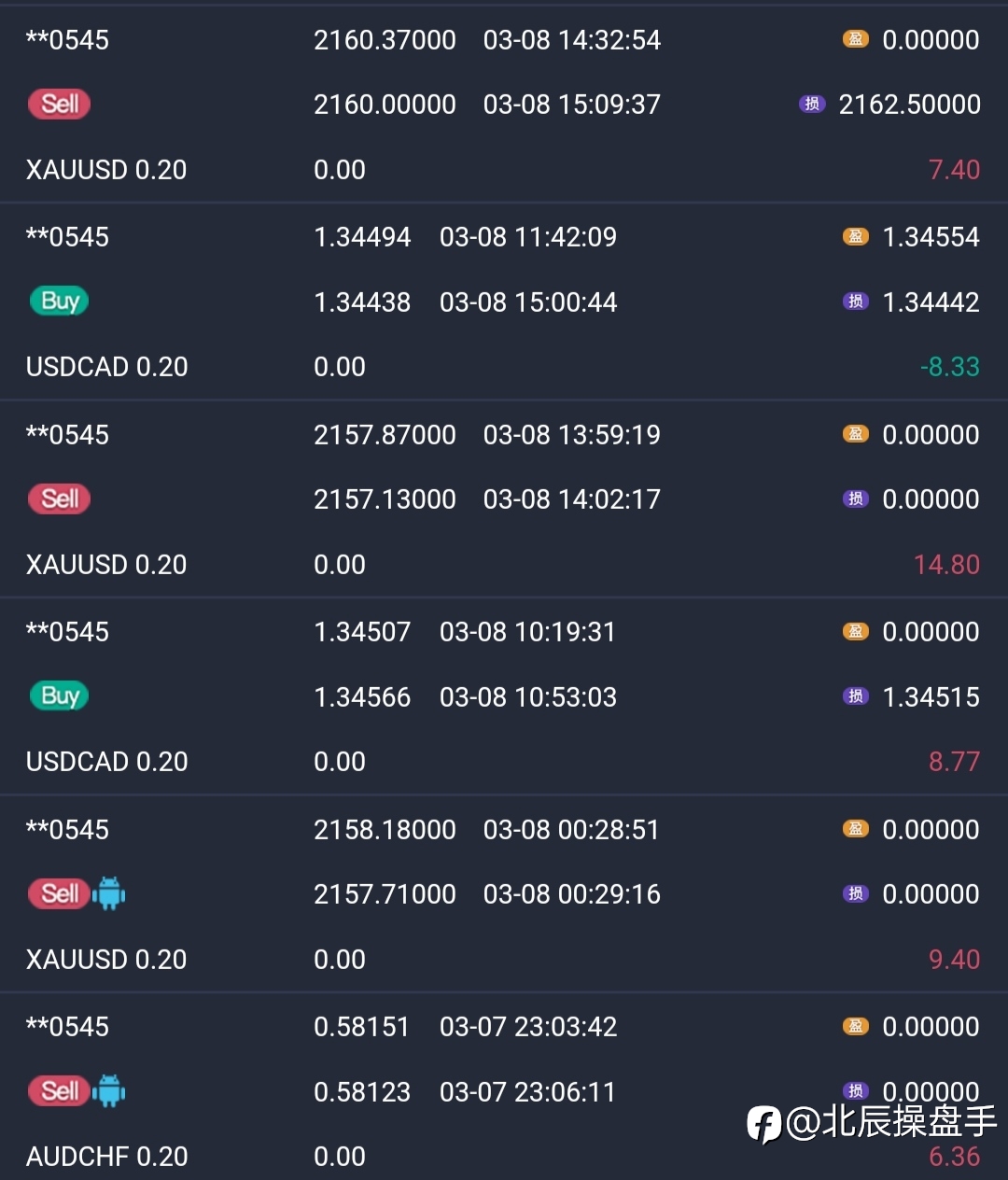This screenshot has height=1180, width=1008.
Task: Click the orange take-profit icon beside 1.34554
Action: [x=855, y=237]
